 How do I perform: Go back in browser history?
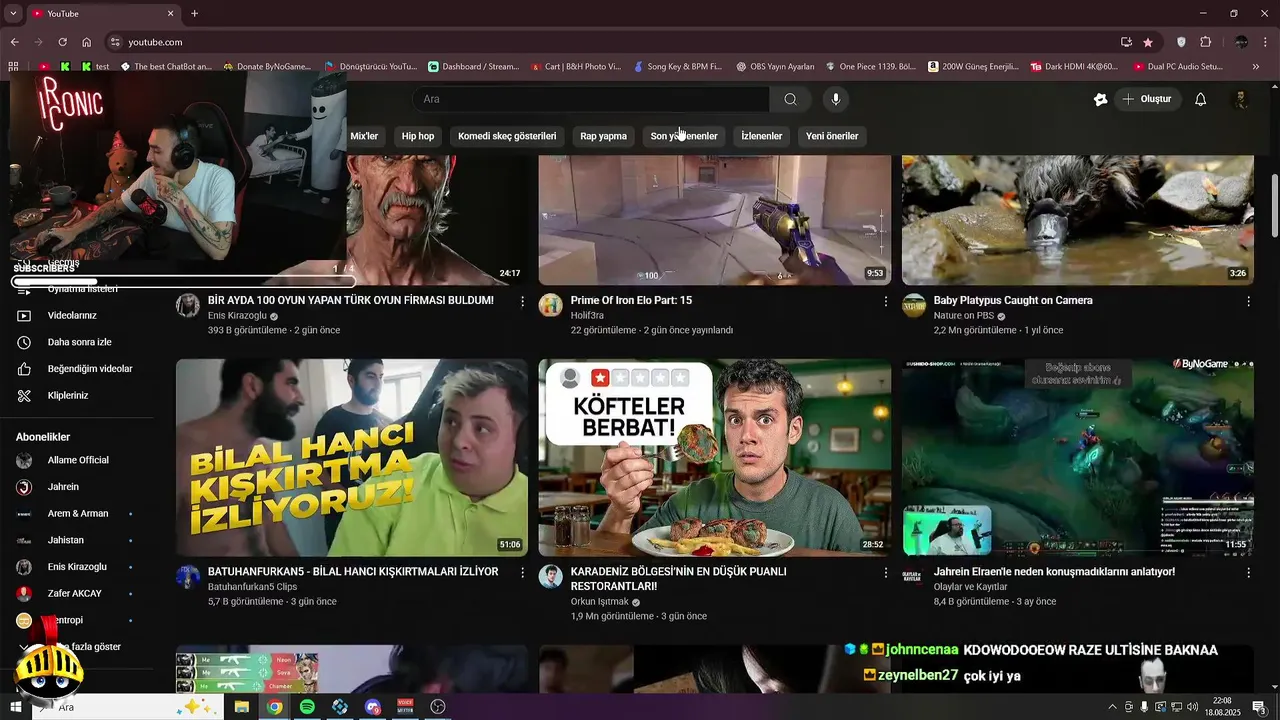[14, 42]
